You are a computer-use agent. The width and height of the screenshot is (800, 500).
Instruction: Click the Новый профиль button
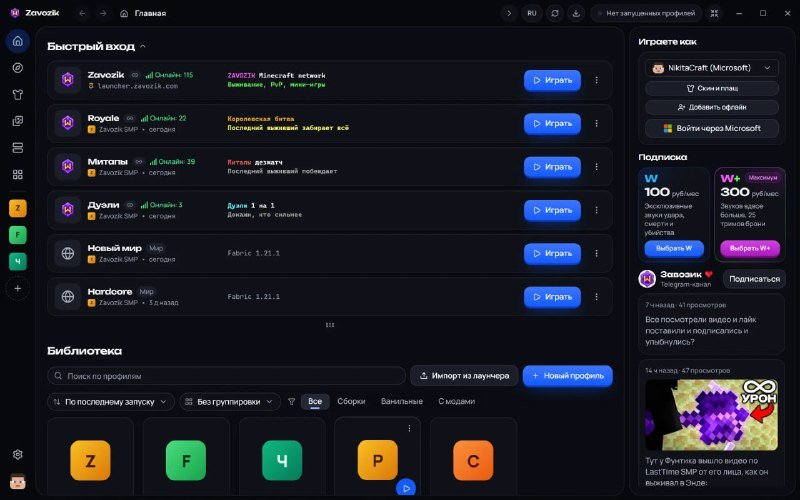tap(568, 376)
